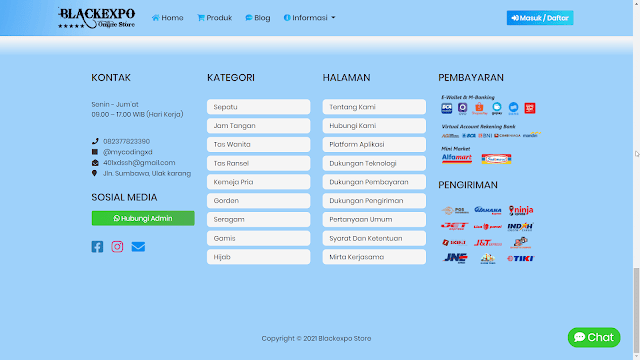The image size is (640, 360).
Task: Click the Mandiri virtual account logo
Action: (531, 135)
